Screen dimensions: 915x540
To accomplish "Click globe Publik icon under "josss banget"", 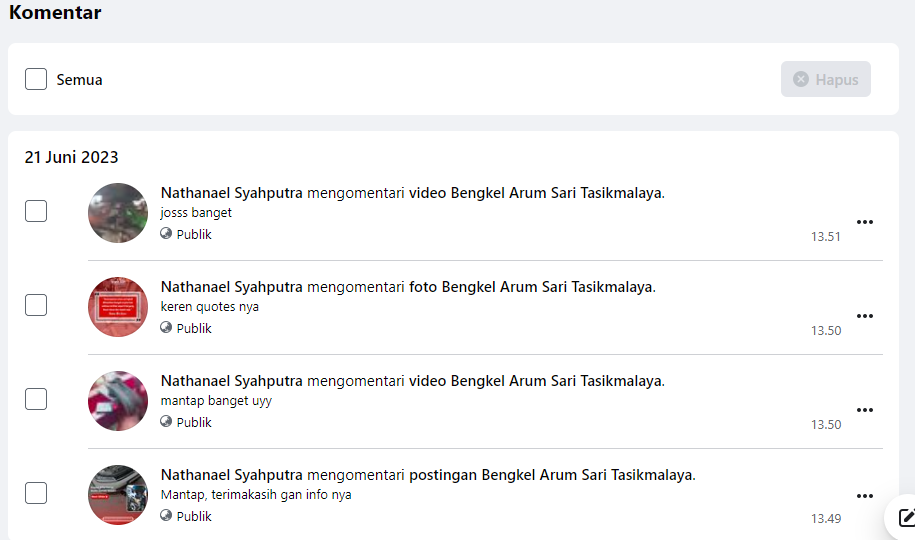I will click(166, 234).
